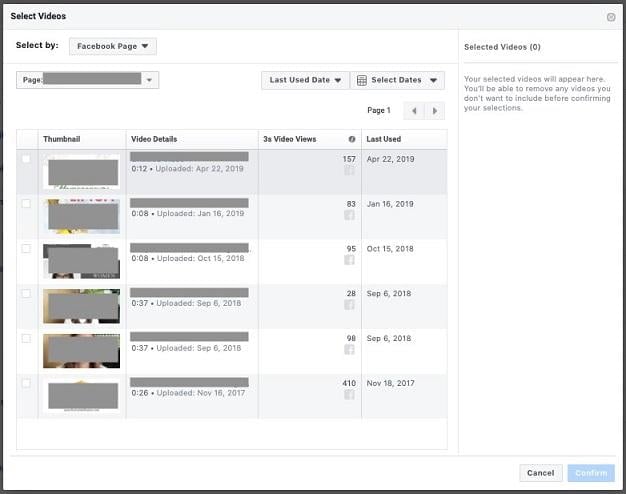Image resolution: width=626 pixels, height=494 pixels.
Task: Click '0:12 • Uploaded: Apr 22, 2019' details
Action: 187,169
